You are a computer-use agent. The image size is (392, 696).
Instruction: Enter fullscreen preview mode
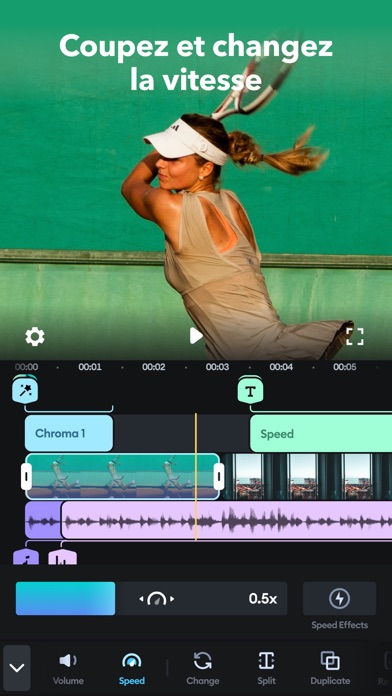[x=355, y=336]
